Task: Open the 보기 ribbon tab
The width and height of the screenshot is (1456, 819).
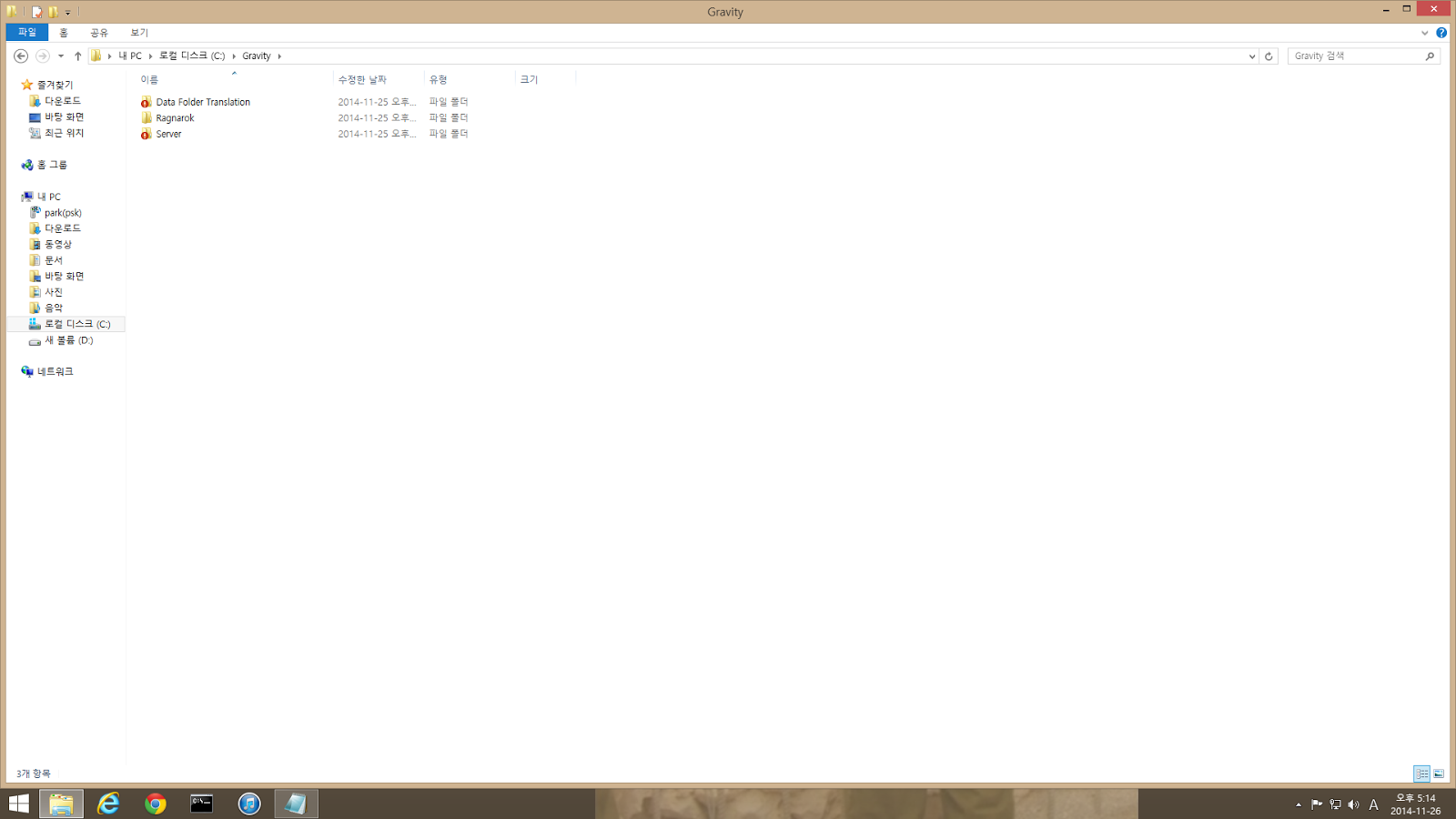Action: [139, 33]
